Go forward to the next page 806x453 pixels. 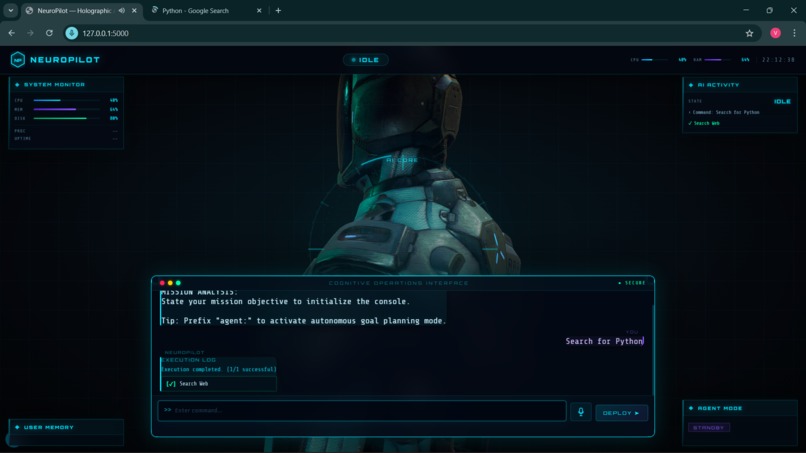[30, 33]
